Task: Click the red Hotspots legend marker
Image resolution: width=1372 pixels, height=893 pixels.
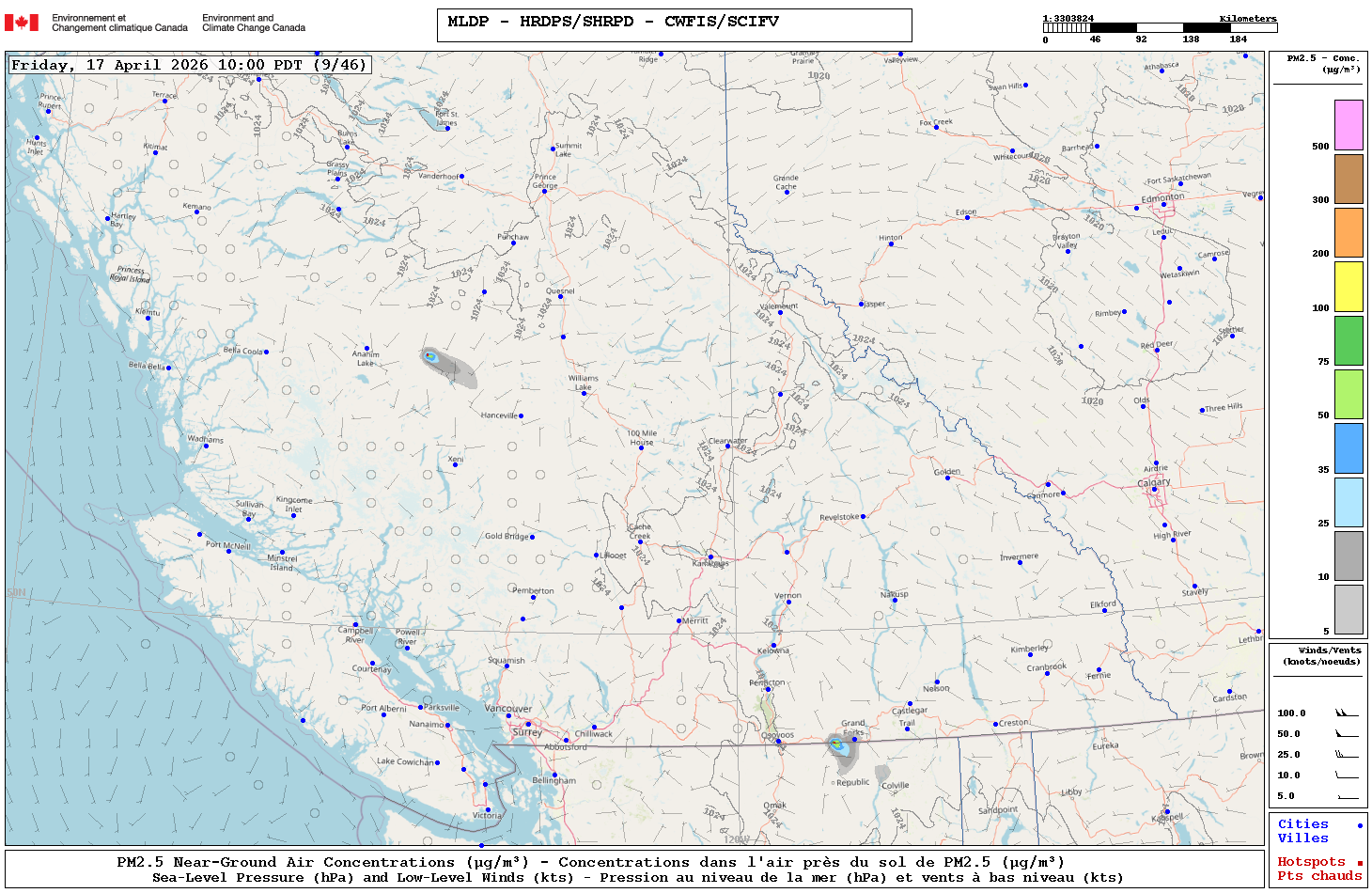Action: pyautogui.click(x=1360, y=863)
